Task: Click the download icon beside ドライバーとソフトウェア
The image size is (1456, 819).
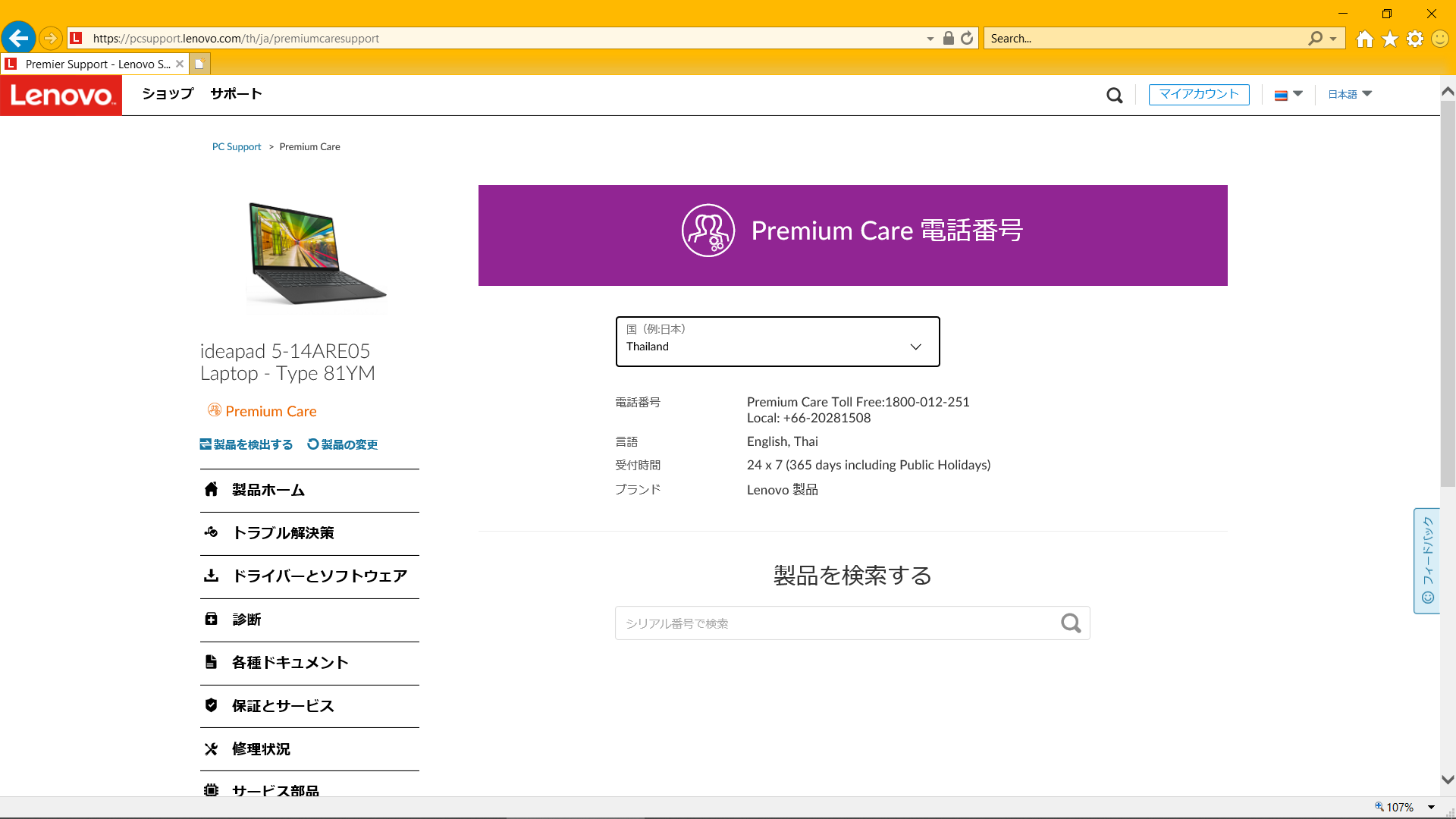Action: tap(212, 576)
